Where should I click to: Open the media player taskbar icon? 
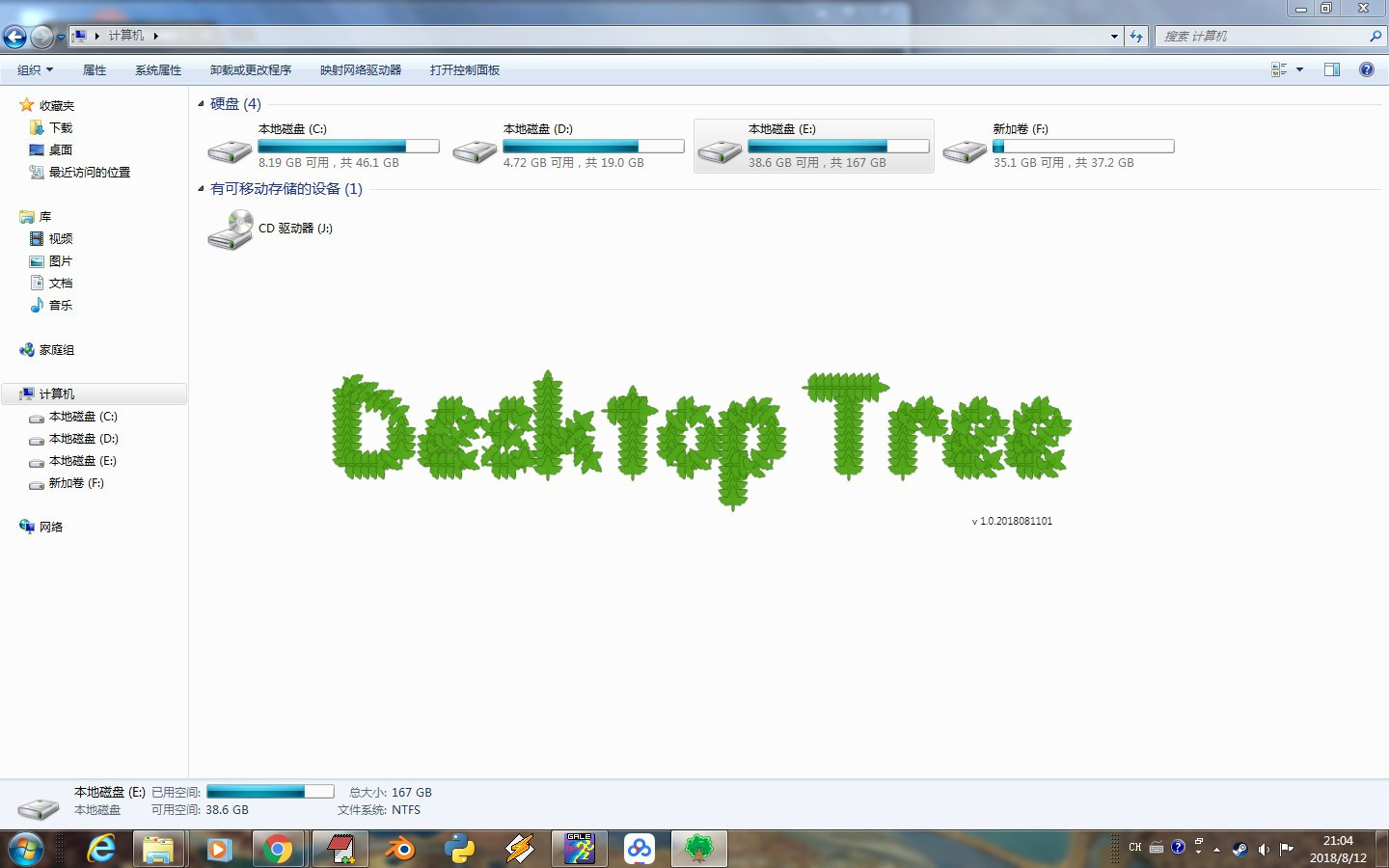tap(219, 849)
